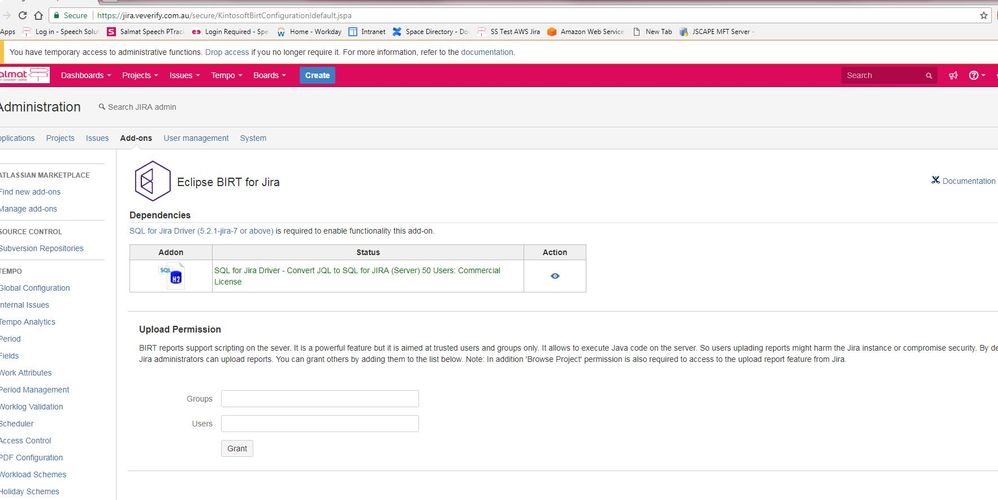Bookmark this page with star icon

983,15
